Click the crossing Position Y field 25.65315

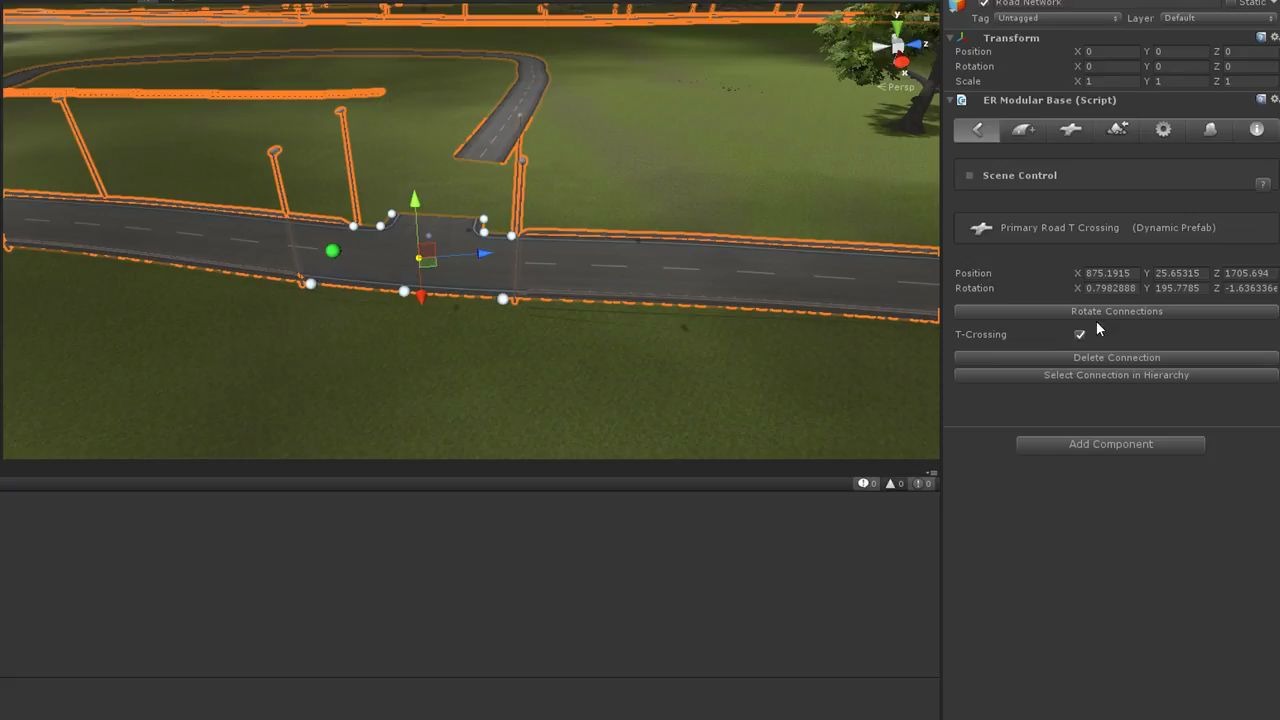coord(1182,273)
